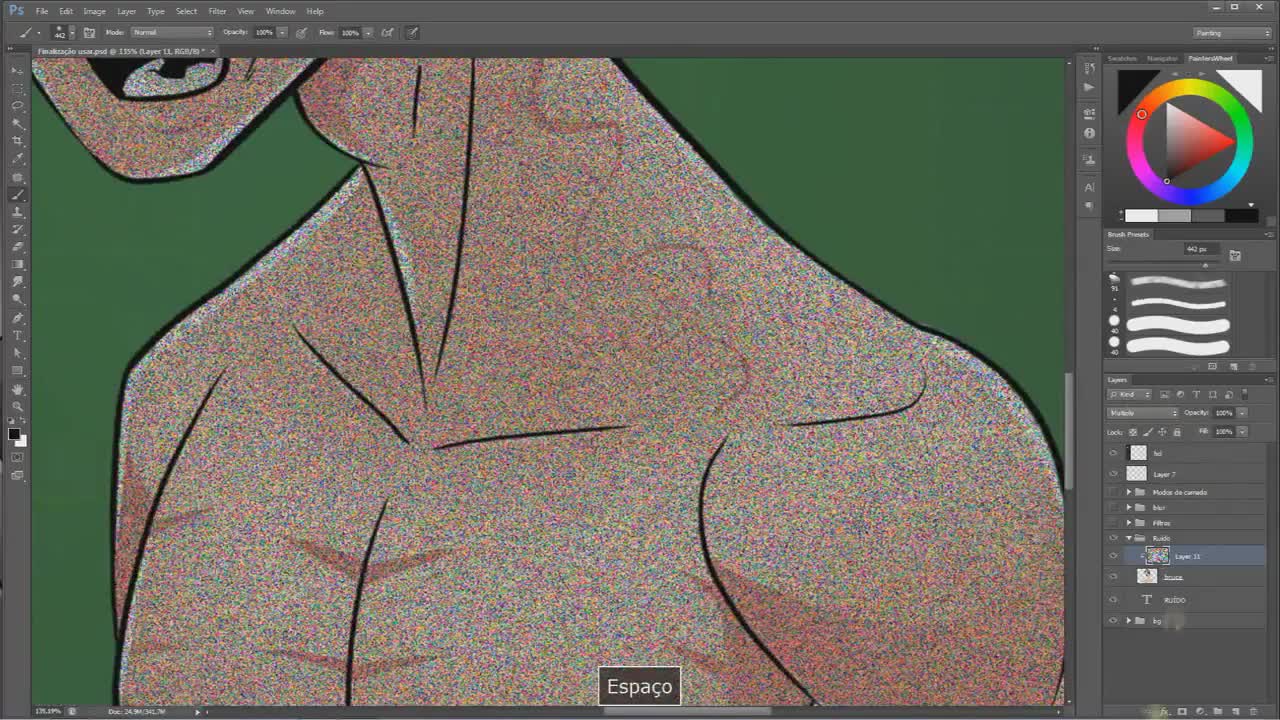Open the Brush panel toggle icon
The width and height of the screenshot is (1280, 720).
(x=89, y=32)
